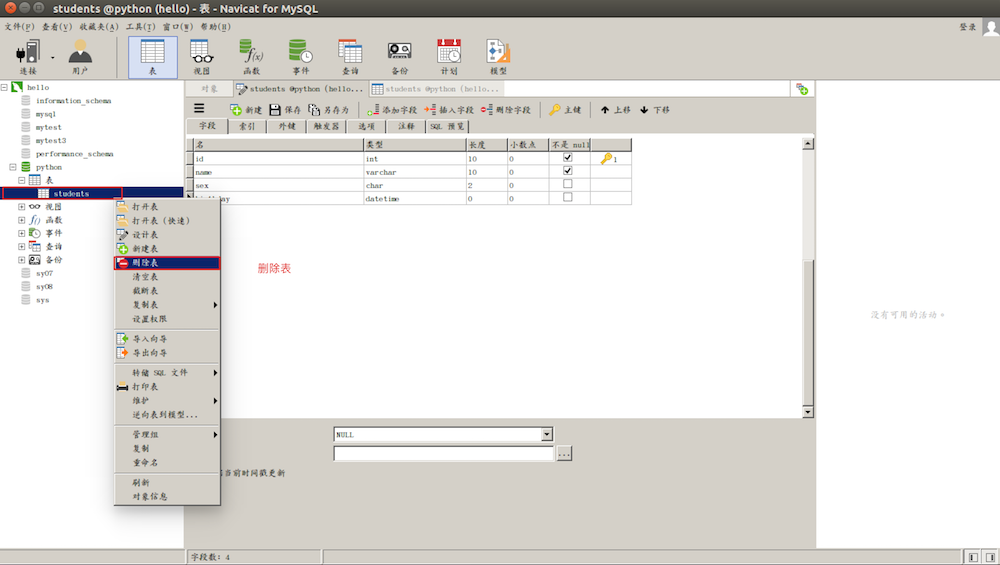The width and height of the screenshot is (1000, 565).
Task: Enable not-null checkbox for sex field
Action: [568, 184]
